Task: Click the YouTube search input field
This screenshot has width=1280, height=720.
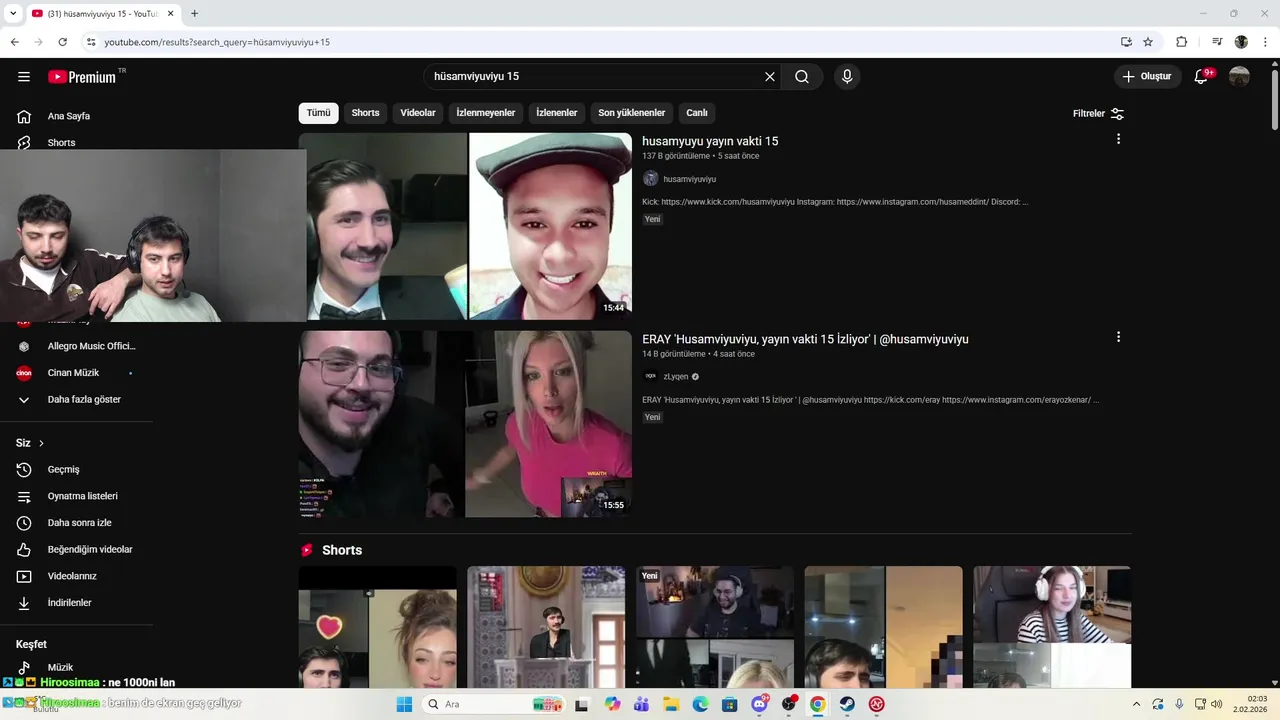Action: (594, 77)
